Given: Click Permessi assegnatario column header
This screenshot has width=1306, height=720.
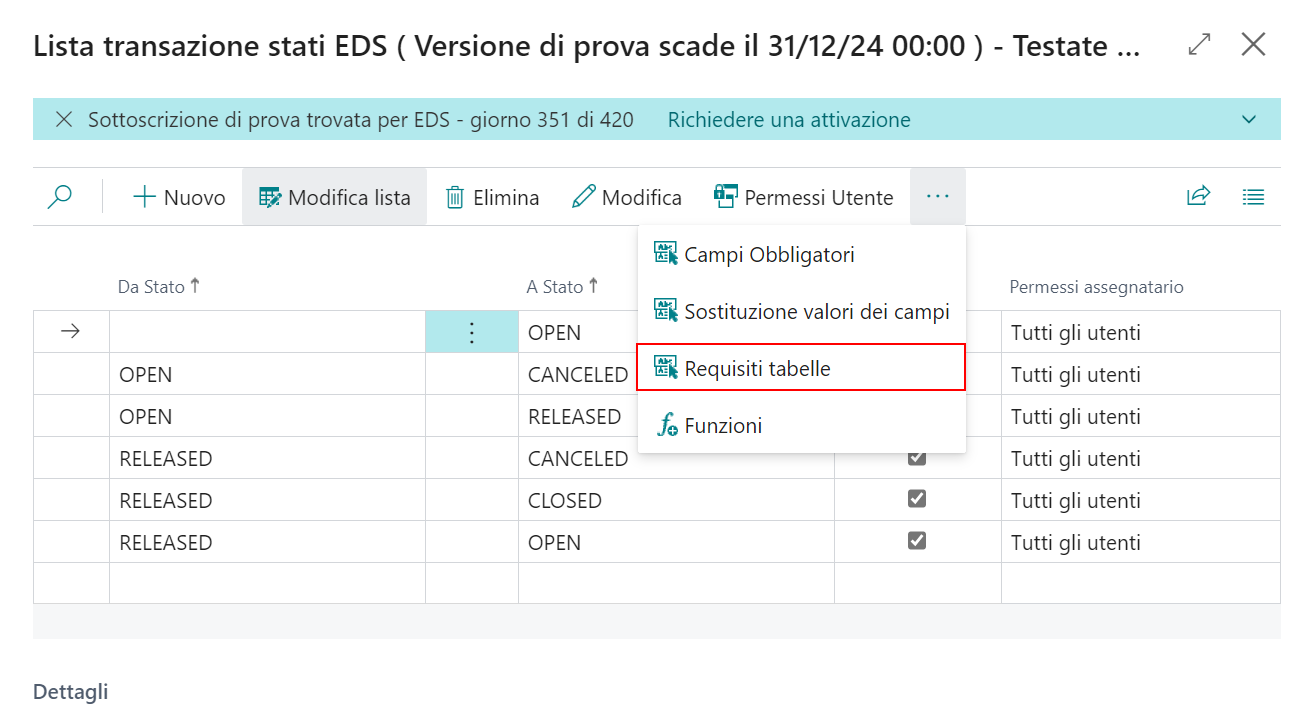Looking at the screenshot, I should pos(1096,287).
